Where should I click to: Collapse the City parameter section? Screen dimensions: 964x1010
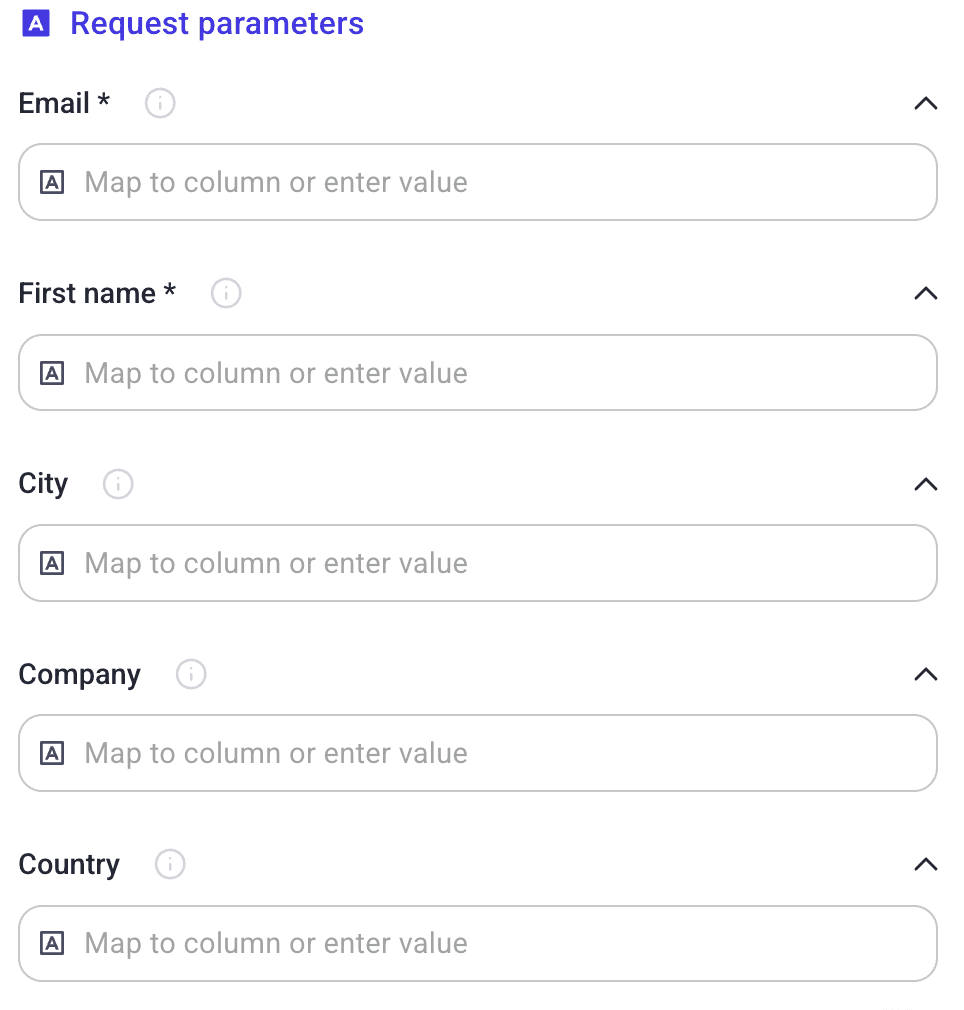(x=926, y=484)
